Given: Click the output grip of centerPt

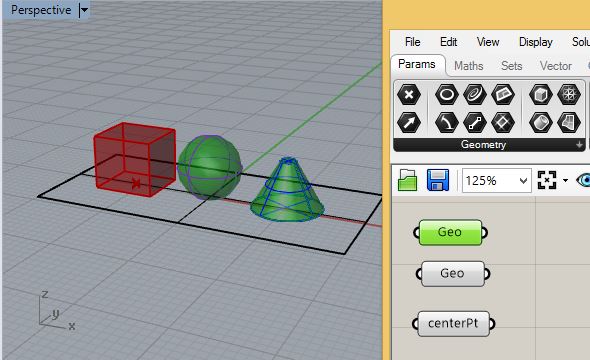Looking at the screenshot, I should tap(493, 324).
